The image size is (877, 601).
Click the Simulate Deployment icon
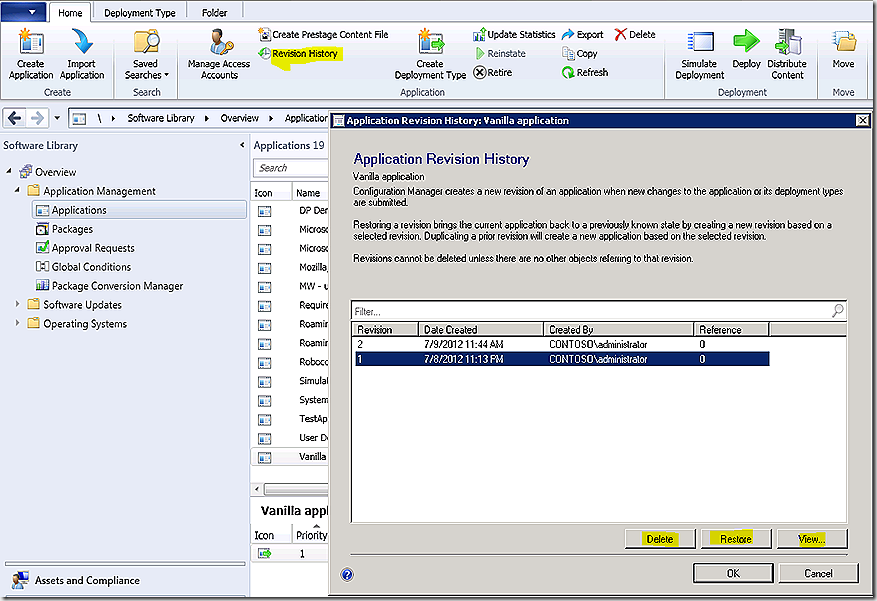[700, 42]
